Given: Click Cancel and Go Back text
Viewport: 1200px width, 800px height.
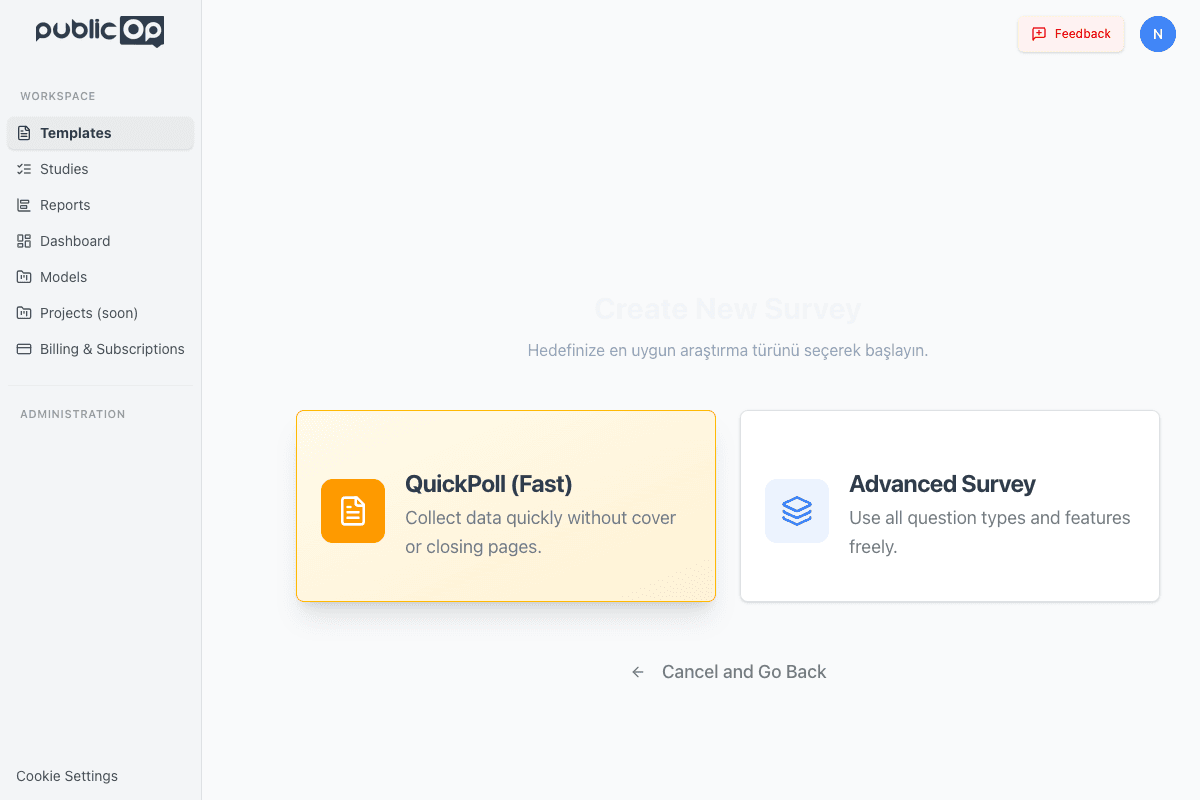Looking at the screenshot, I should (x=744, y=672).
